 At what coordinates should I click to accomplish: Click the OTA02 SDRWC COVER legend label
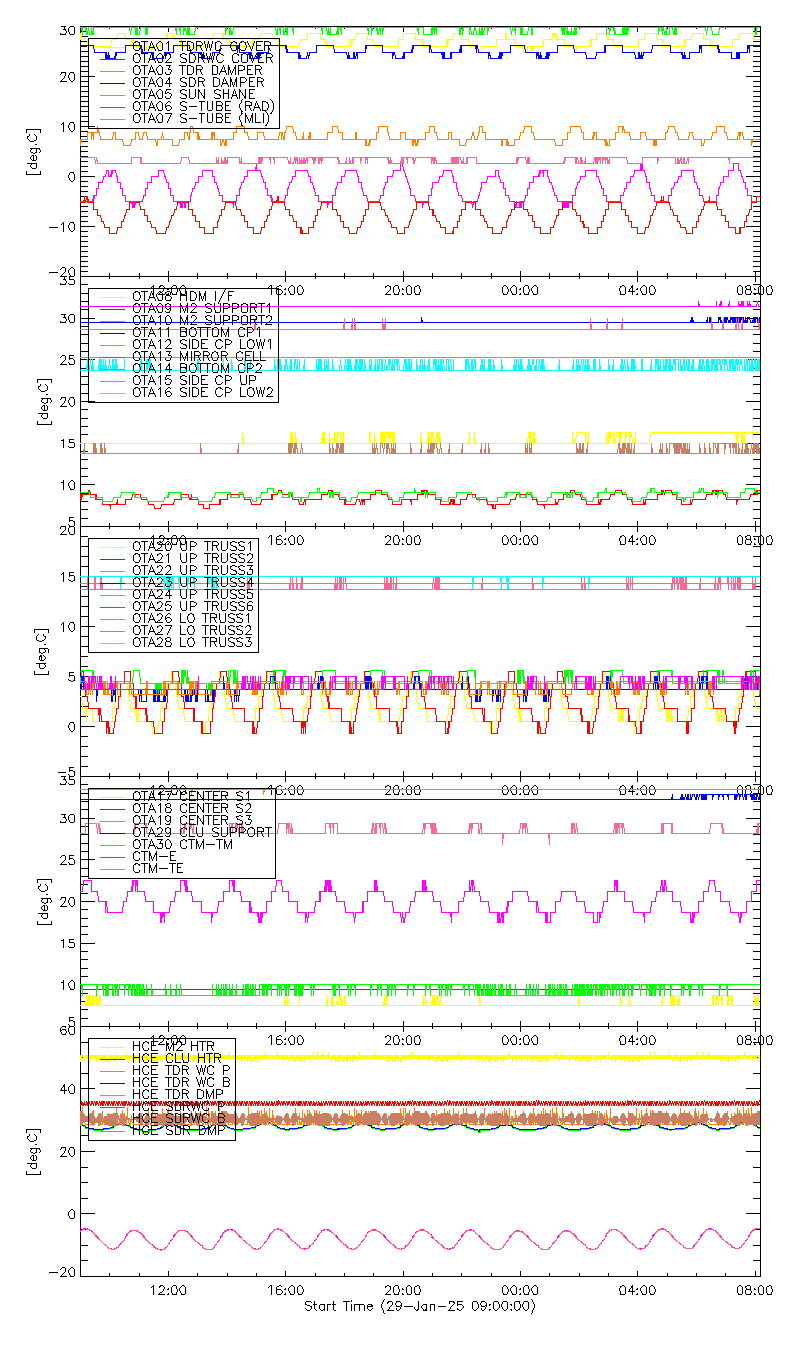click(202, 58)
